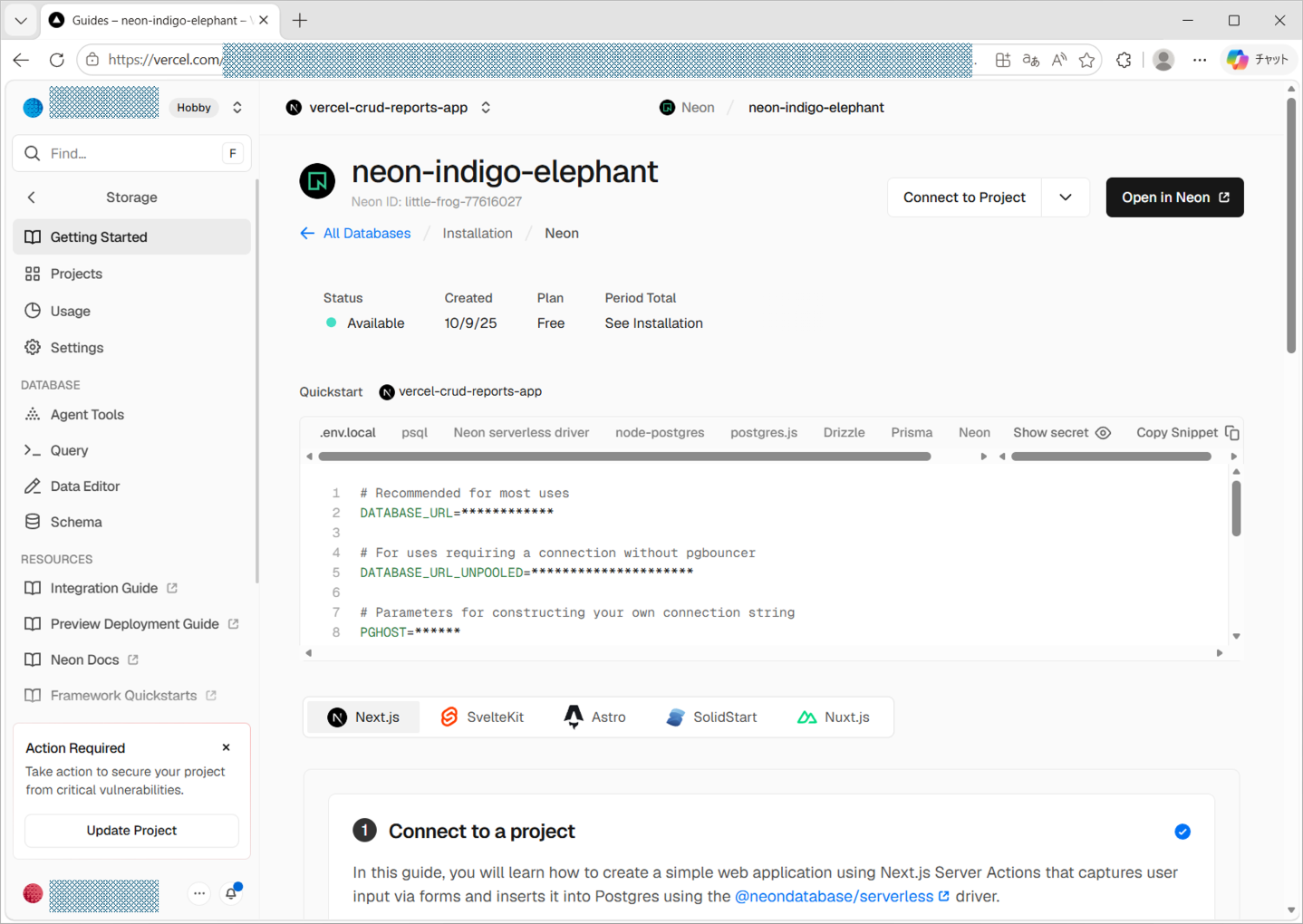Screen dimensions: 1303x924
Task: Click the browser back arrow
Action: click(21, 60)
